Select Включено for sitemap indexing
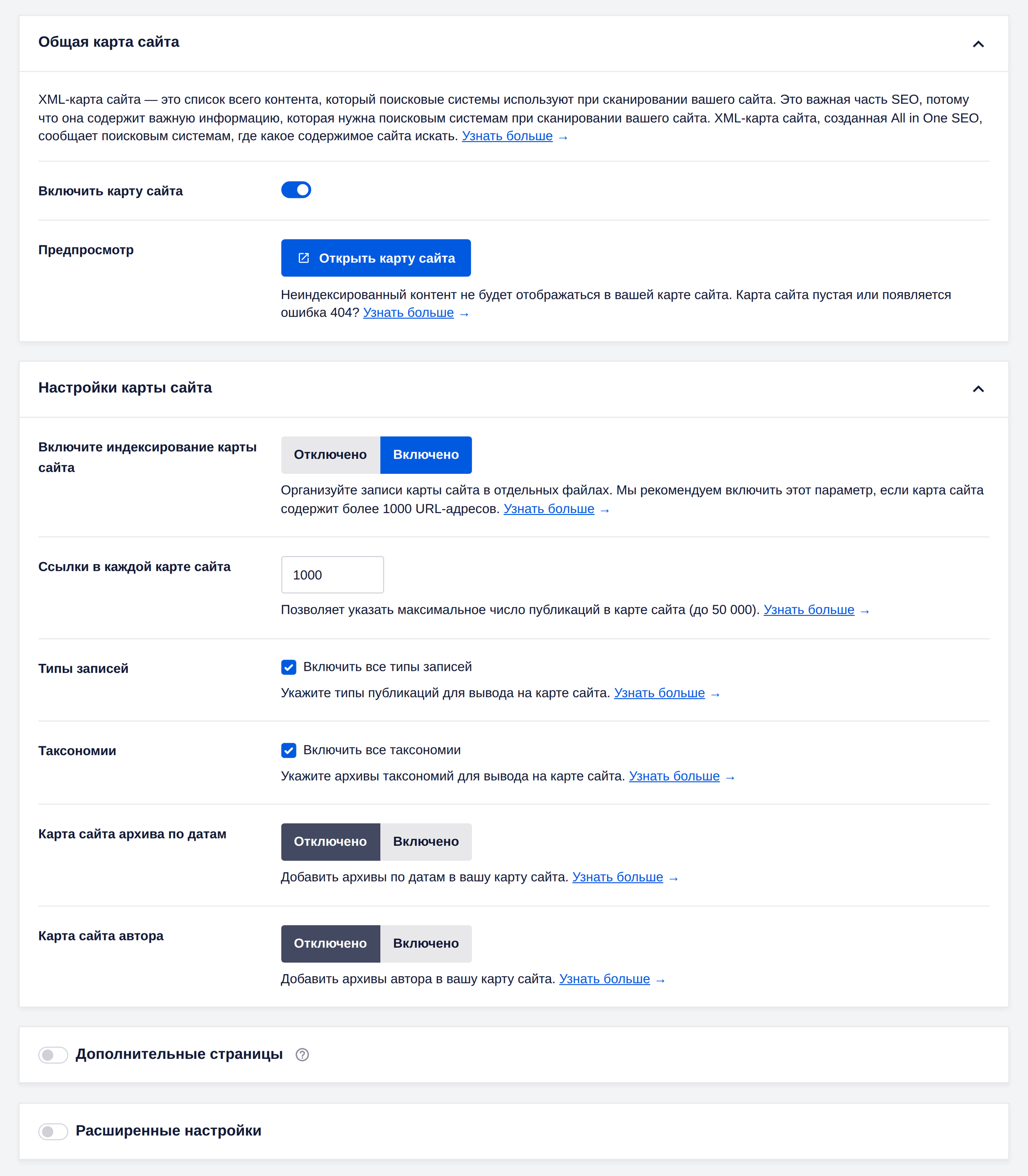The width and height of the screenshot is (1028, 1176). click(426, 455)
